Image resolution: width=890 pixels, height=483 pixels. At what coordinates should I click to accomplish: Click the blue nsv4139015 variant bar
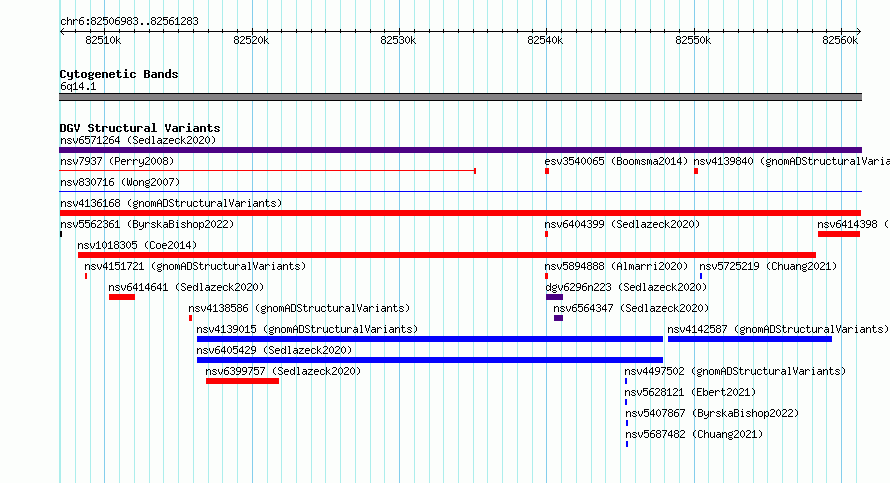click(430, 339)
